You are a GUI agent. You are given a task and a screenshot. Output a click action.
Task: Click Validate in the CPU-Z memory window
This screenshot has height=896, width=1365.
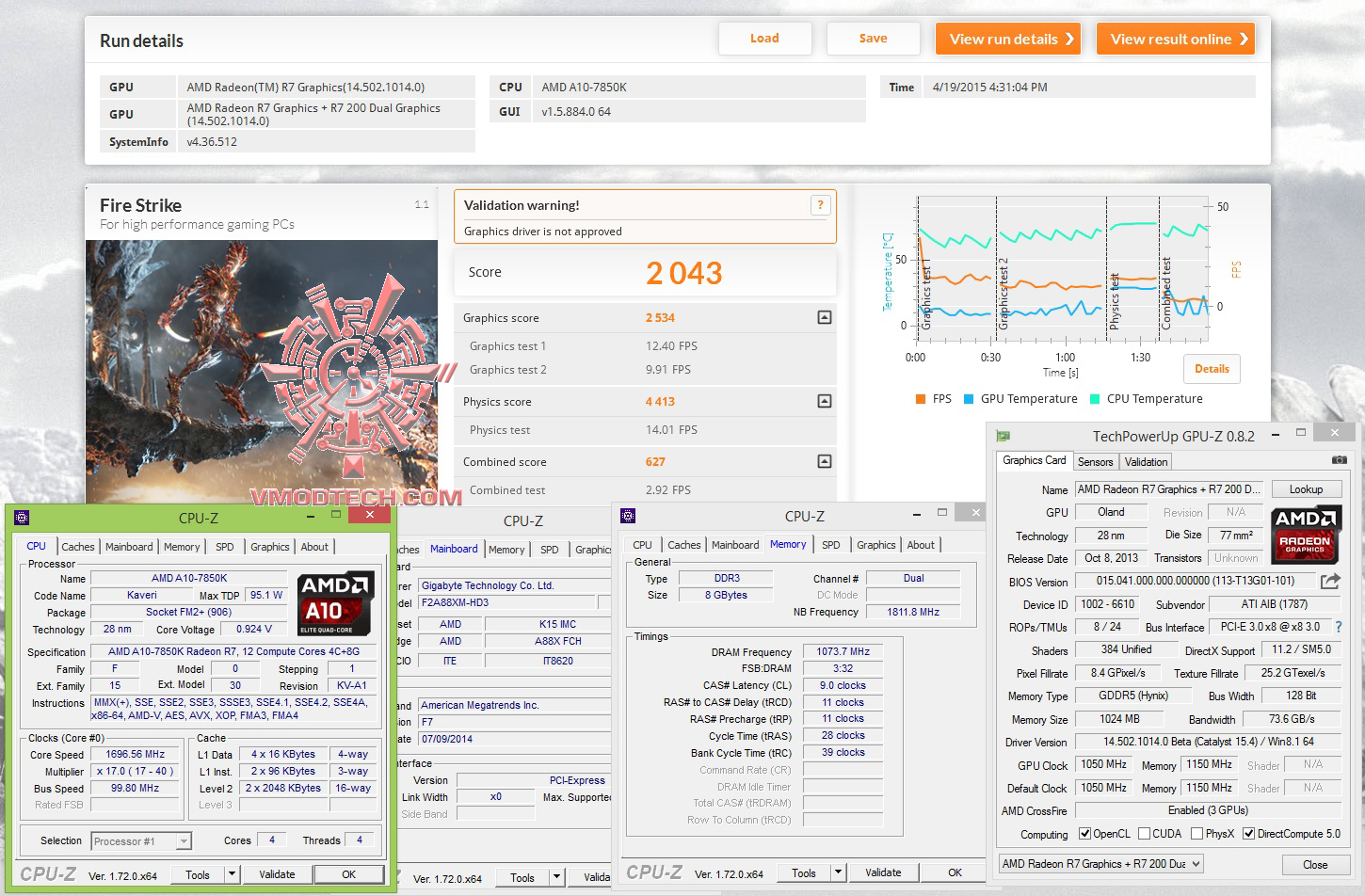[883, 872]
